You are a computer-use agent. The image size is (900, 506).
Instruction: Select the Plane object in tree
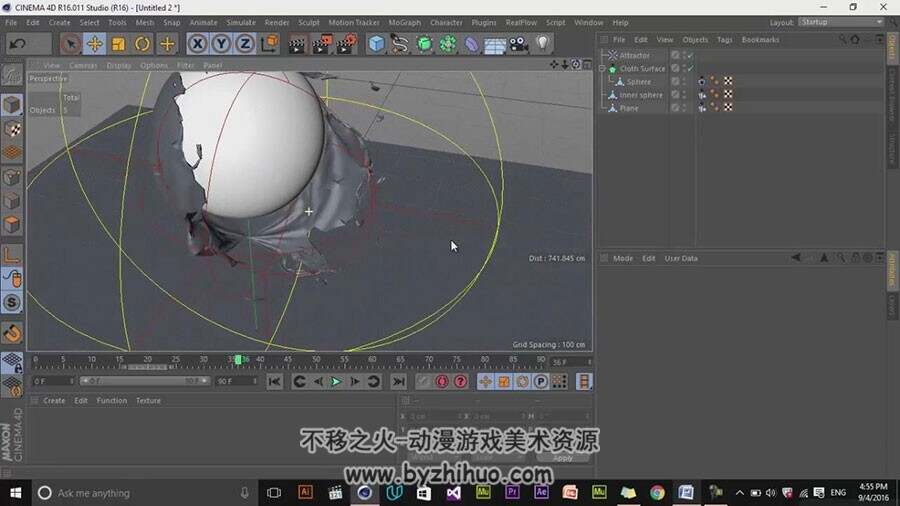point(629,108)
